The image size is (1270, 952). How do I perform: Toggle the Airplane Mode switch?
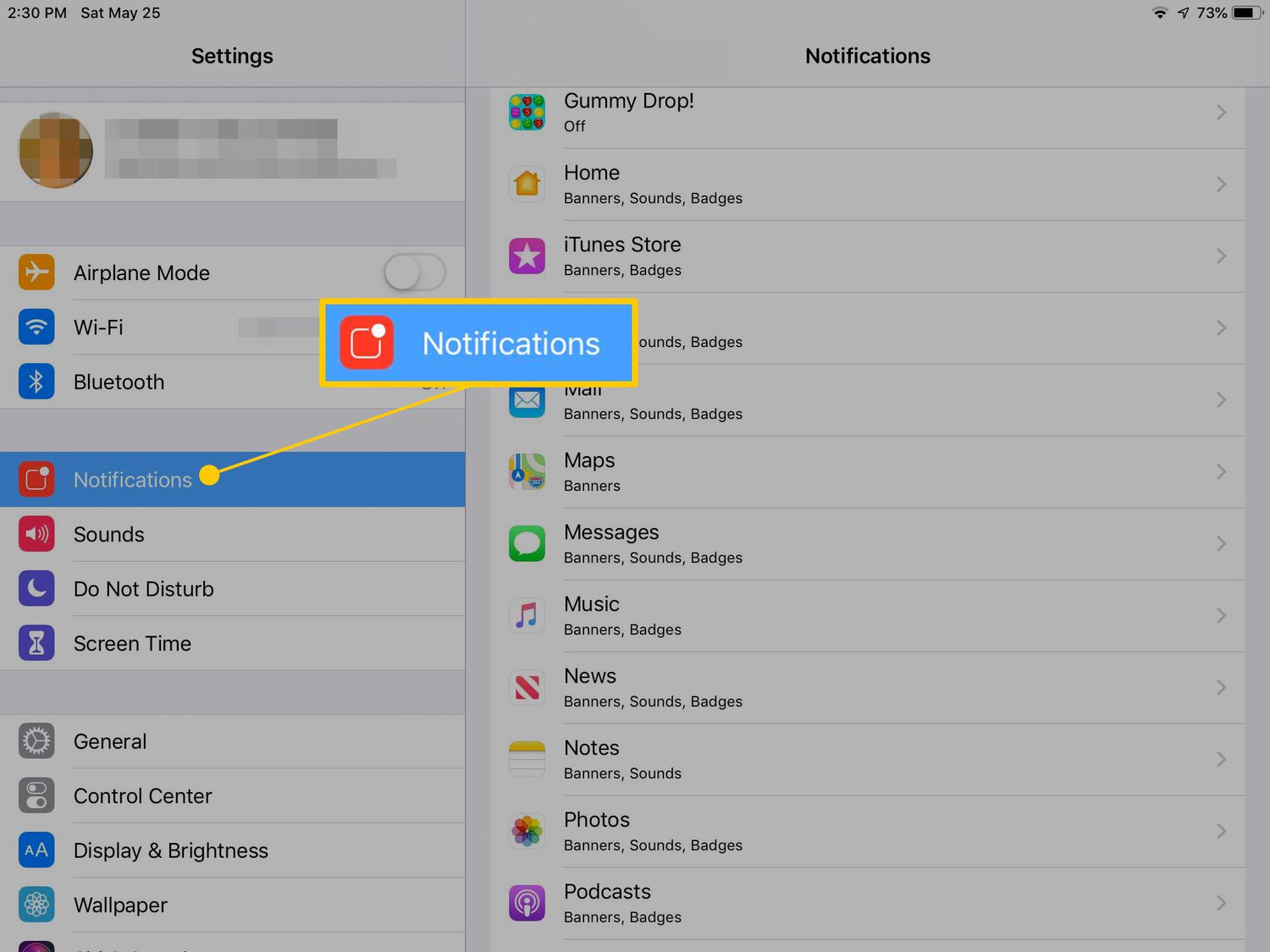click(x=414, y=272)
